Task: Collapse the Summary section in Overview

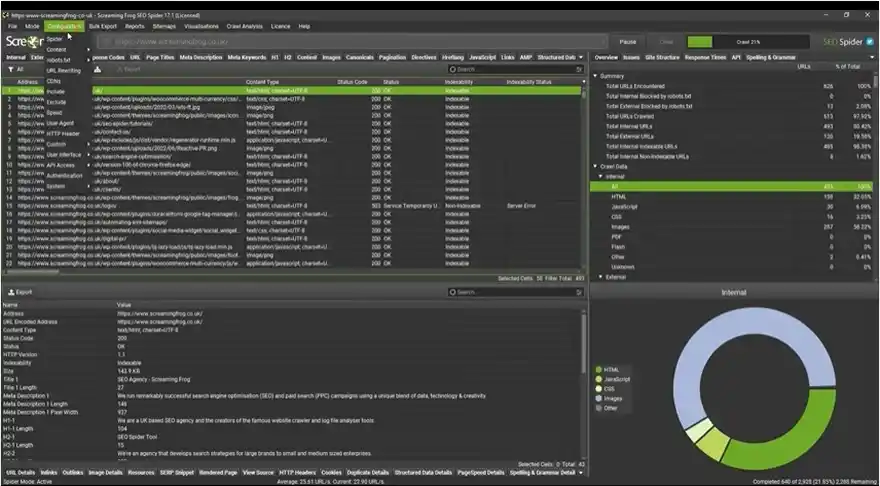Action: [595, 76]
